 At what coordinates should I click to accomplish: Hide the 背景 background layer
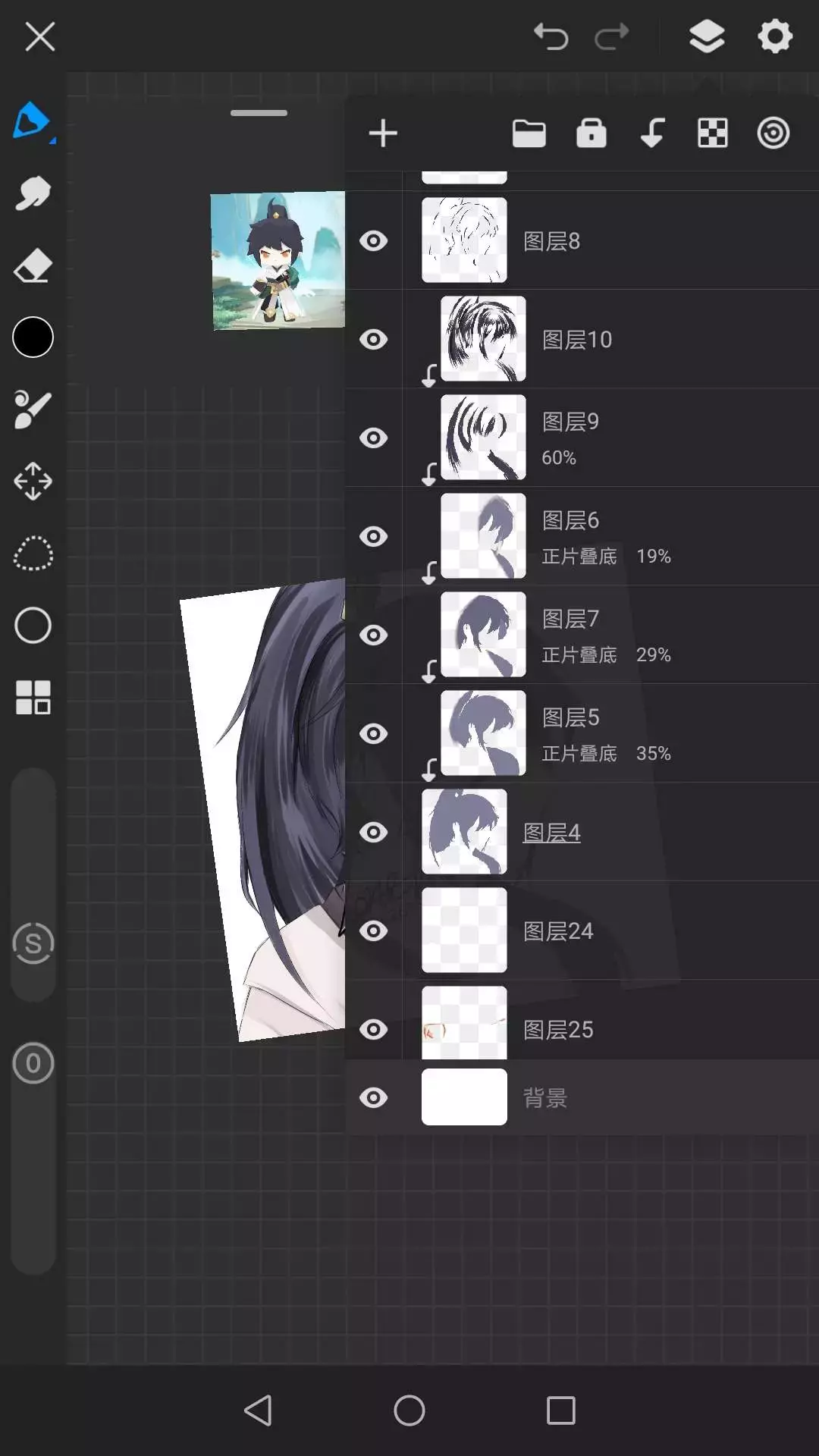point(373,1097)
